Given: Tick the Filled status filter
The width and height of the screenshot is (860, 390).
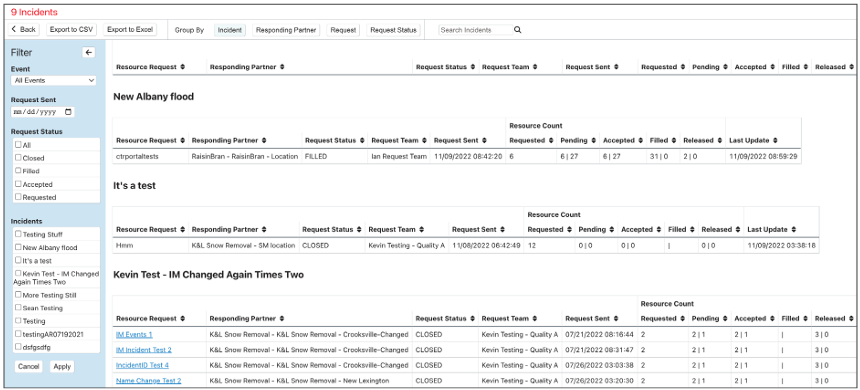Looking at the screenshot, I should 18,171.
